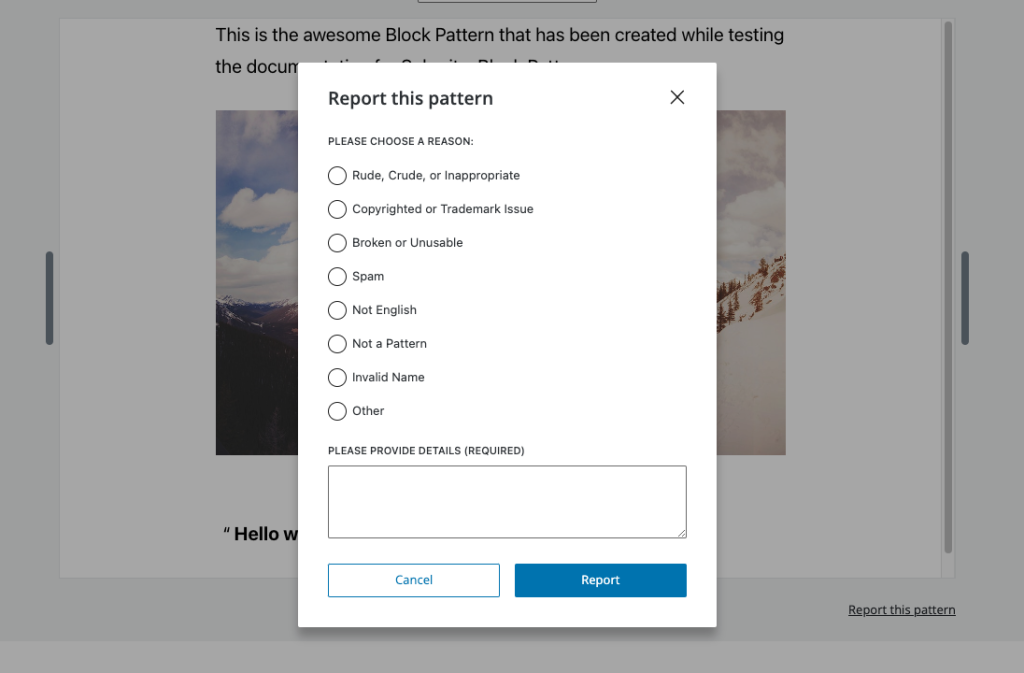Select the "Invalid Name" reason
Viewport: 1024px width, 673px height.
pos(337,377)
